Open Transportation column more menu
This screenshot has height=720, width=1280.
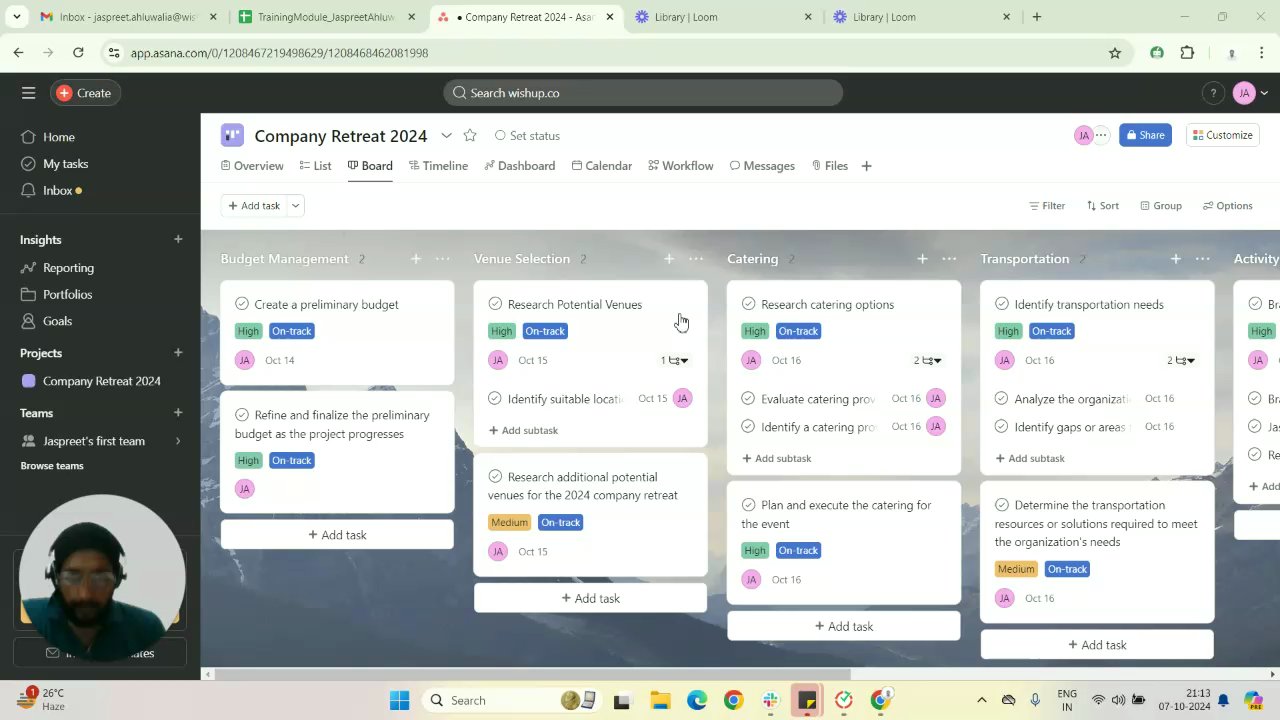coord(1202,259)
